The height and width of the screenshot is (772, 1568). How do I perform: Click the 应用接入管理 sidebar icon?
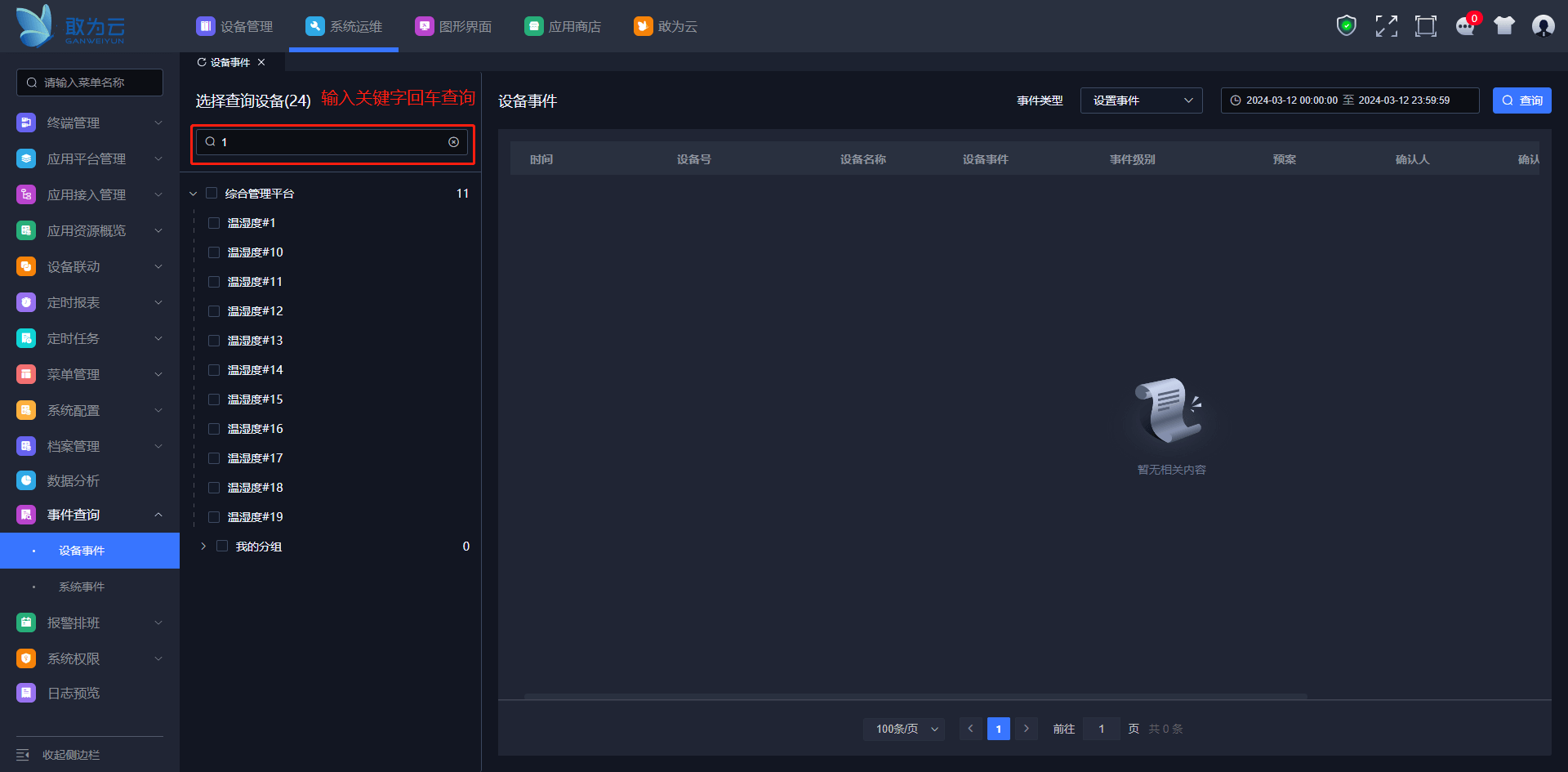[x=26, y=194]
